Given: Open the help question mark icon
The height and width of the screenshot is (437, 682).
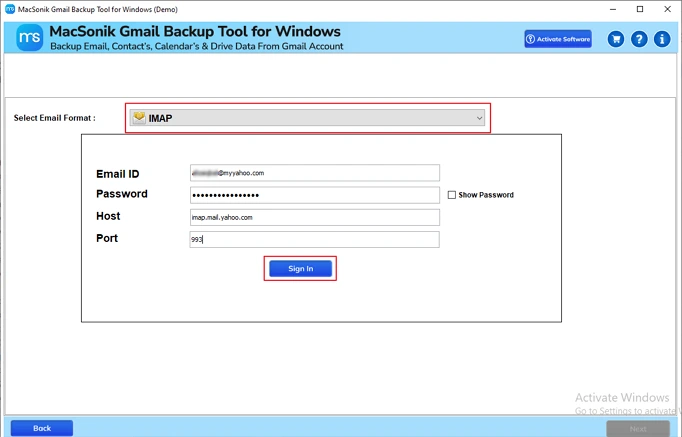Looking at the screenshot, I should click(x=639, y=39).
